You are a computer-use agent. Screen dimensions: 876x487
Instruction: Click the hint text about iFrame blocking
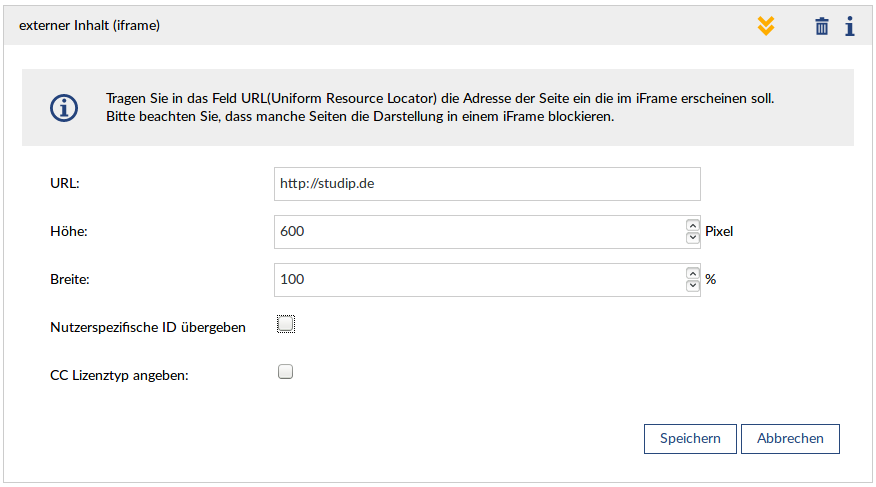360,117
